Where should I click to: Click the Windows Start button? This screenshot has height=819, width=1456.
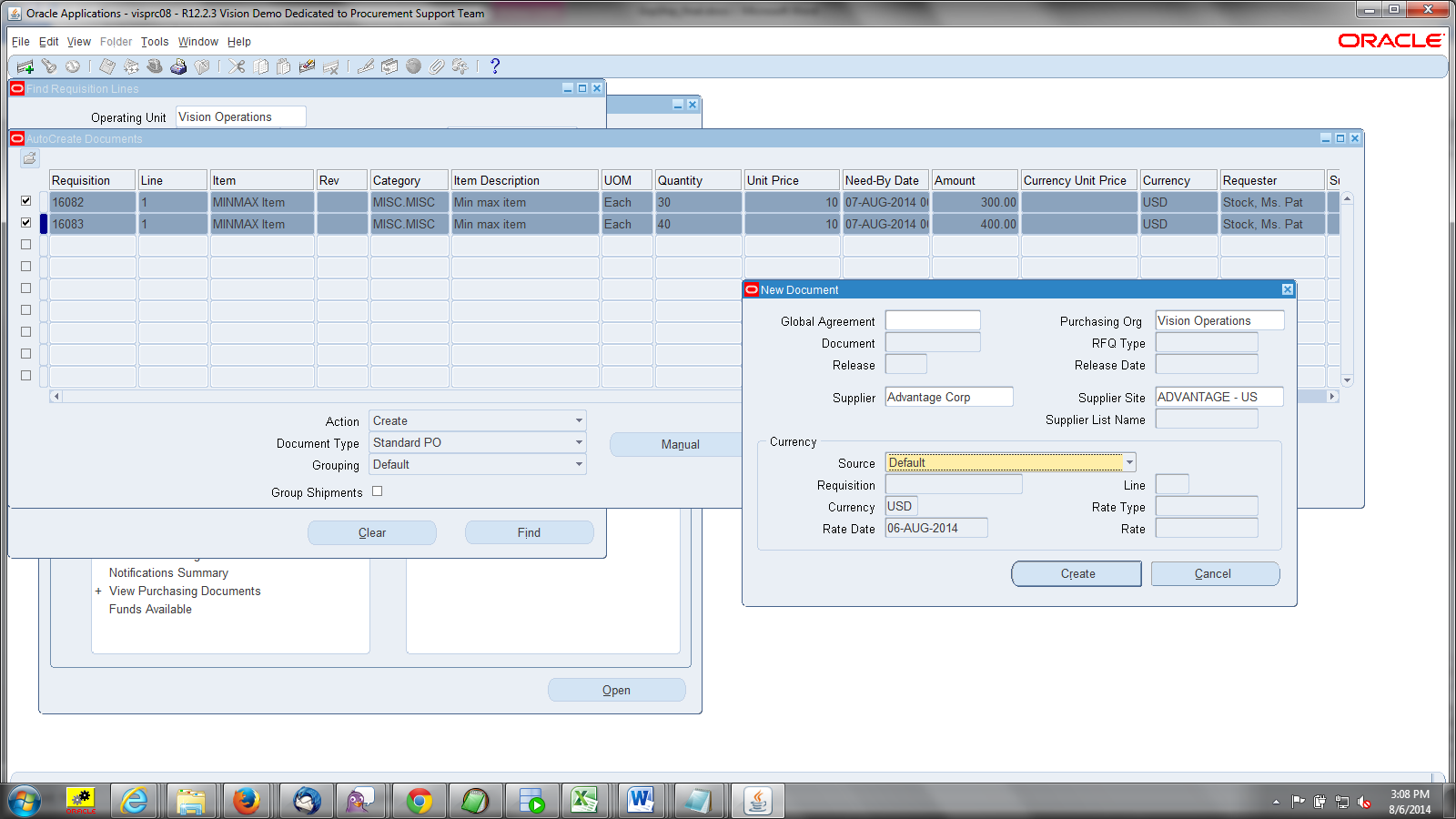25,802
